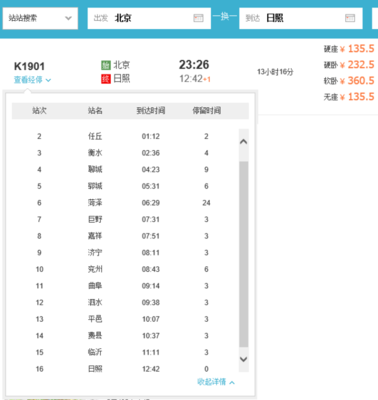Click the scrollbar up arrow
The height and width of the screenshot is (400, 378).
pyautogui.click(x=244, y=141)
